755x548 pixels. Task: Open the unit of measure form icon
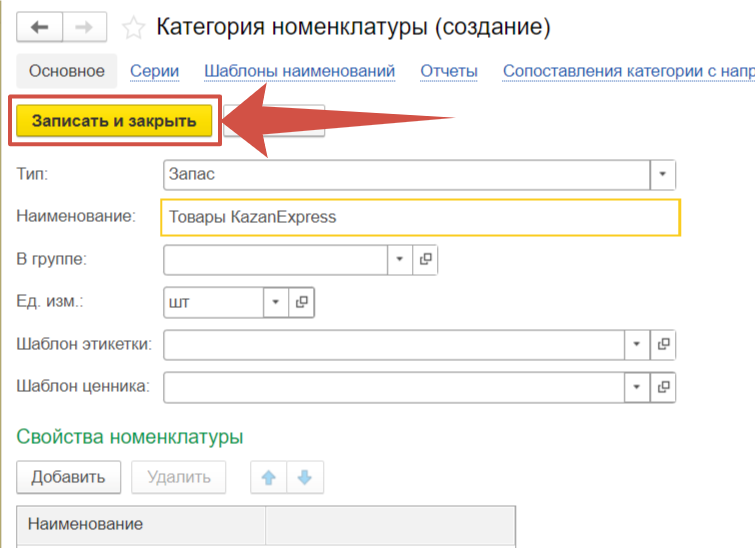[x=301, y=301]
